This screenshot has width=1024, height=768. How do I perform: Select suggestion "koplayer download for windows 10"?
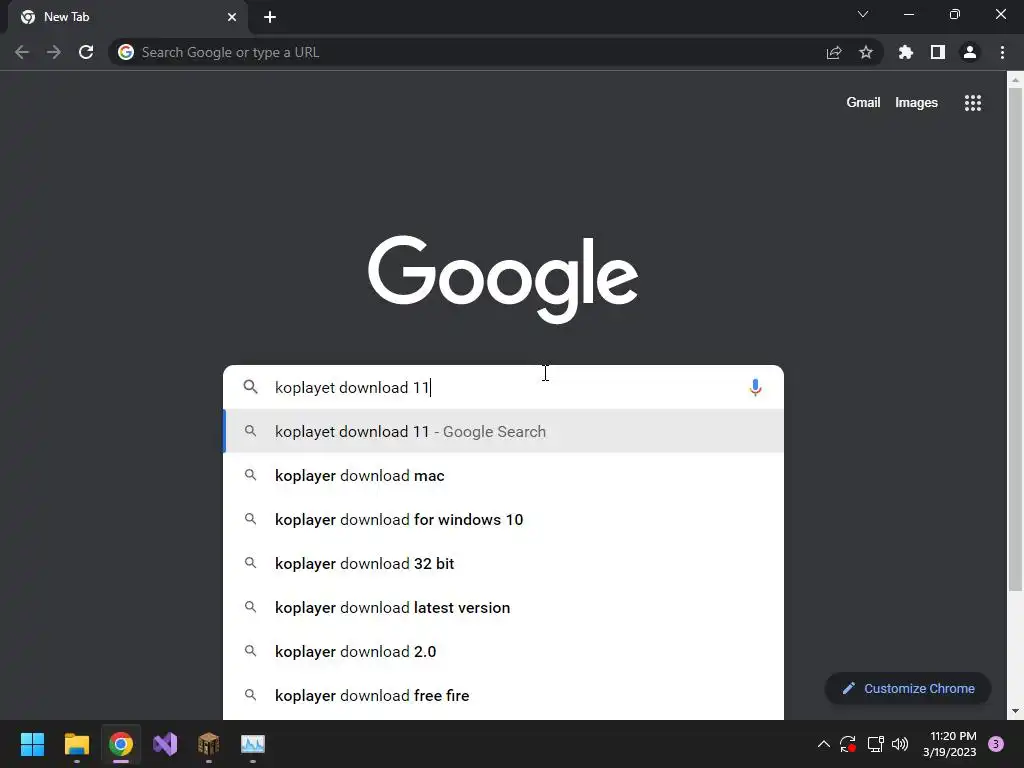coord(504,519)
